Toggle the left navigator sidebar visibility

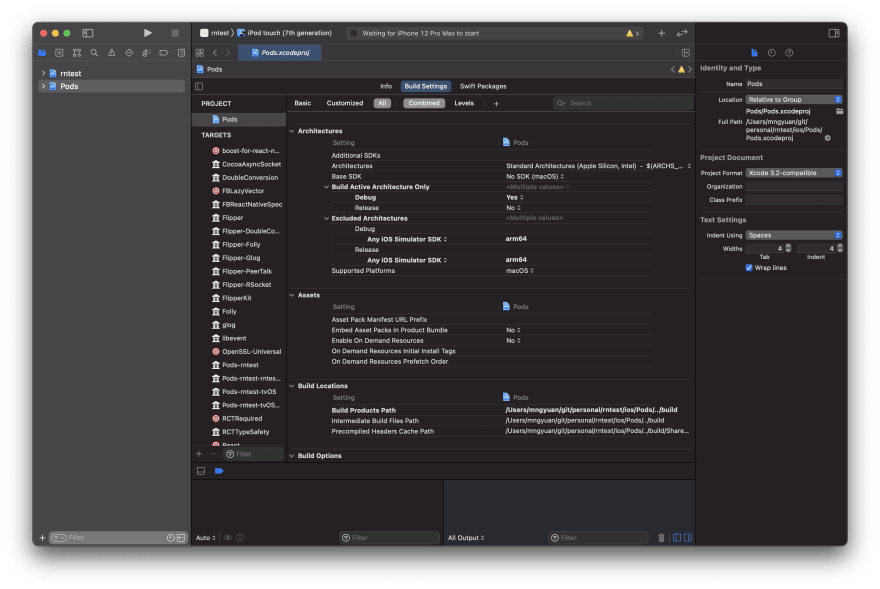[x=88, y=33]
